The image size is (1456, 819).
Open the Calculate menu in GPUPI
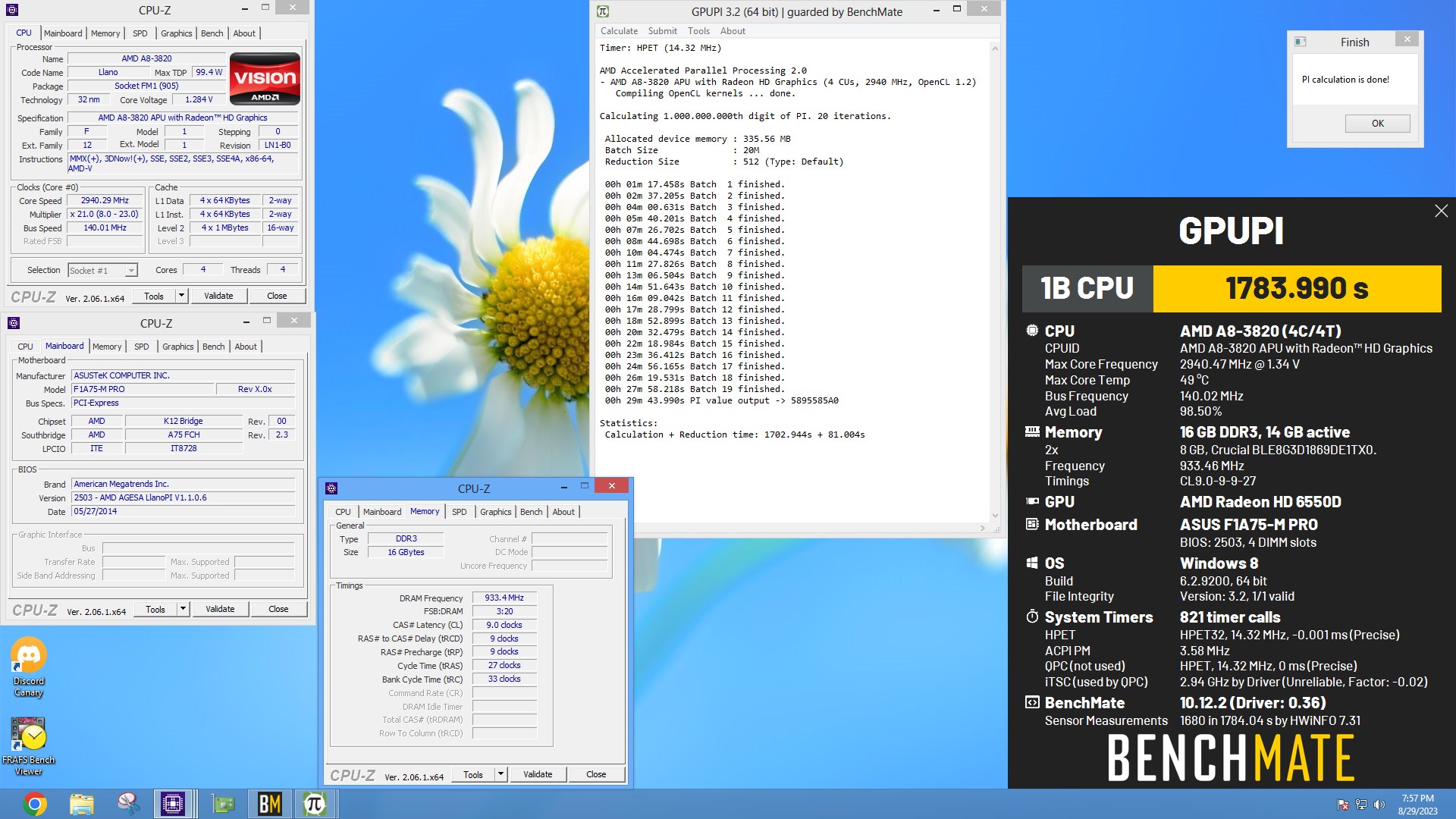619,31
